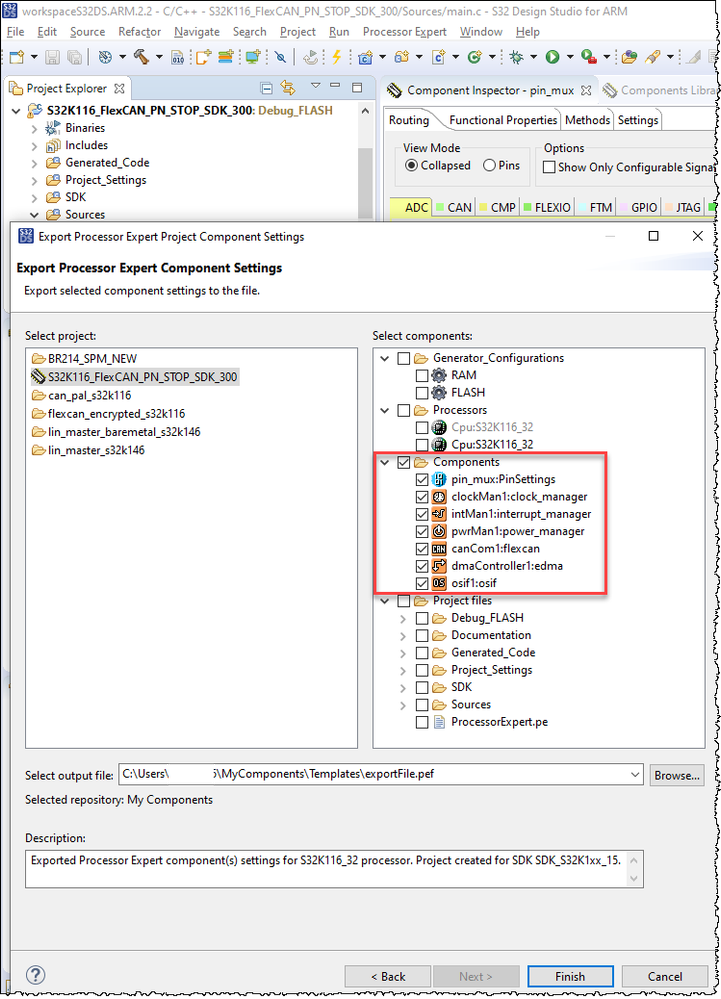The height and width of the screenshot is (999, 721).
Task: Click the pwrMan1 power_manager component icon
Action: tap(439, 531)
